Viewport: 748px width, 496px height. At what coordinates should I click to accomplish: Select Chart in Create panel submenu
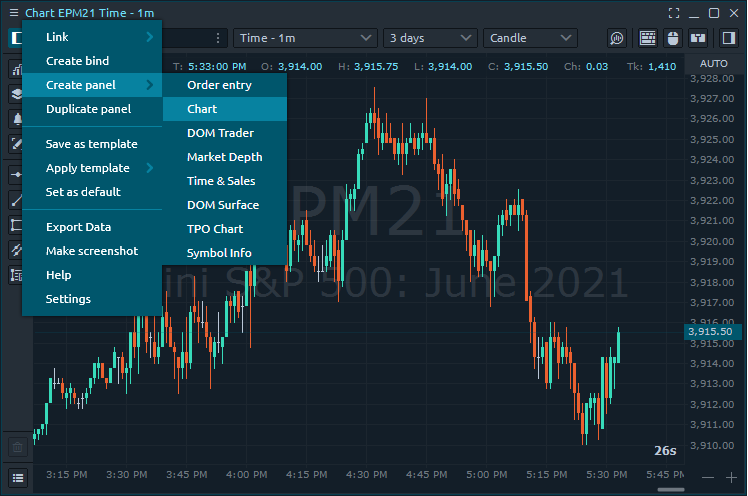[x=202, y=109]
